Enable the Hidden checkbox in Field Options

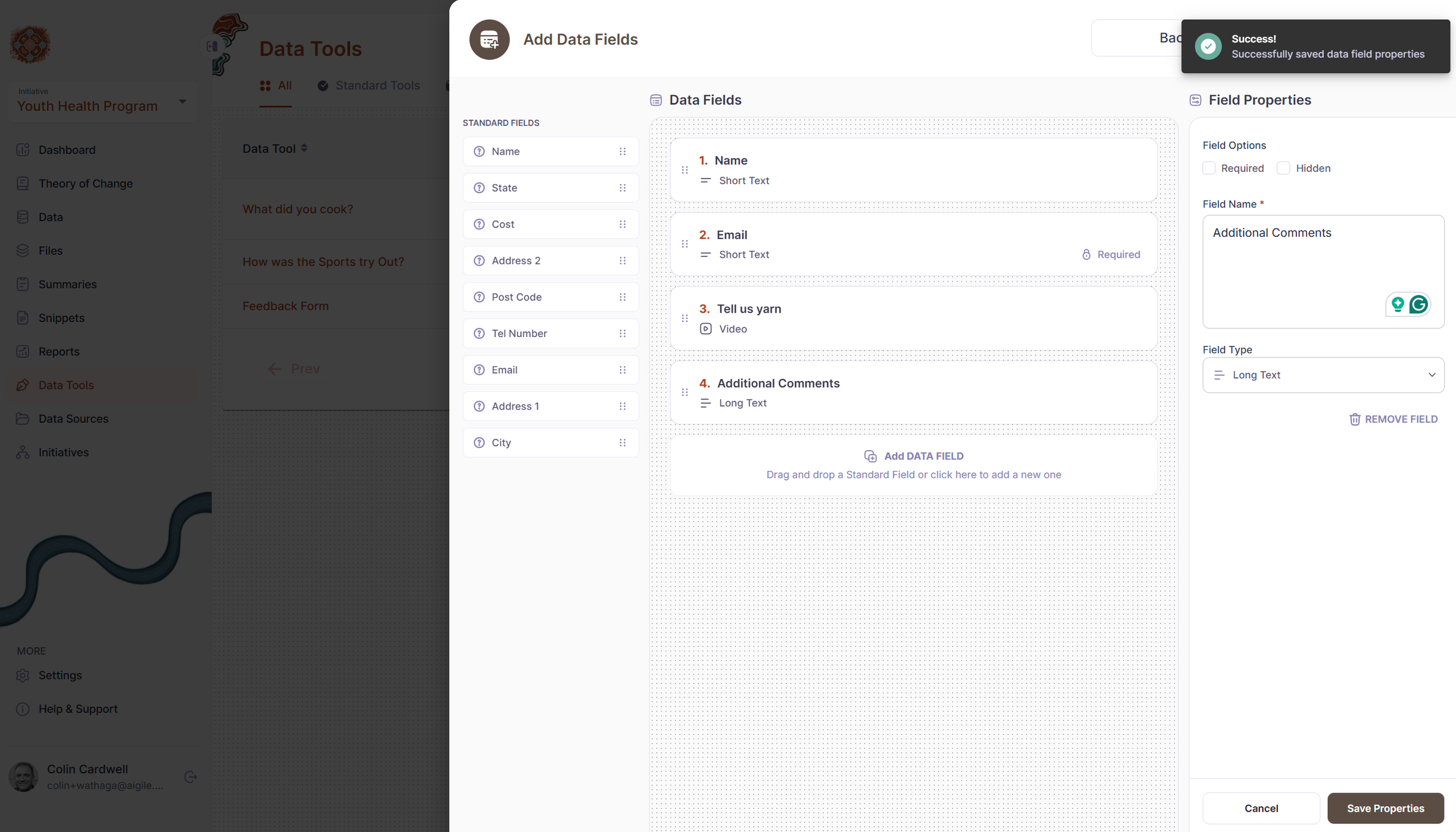[1284, 168]
